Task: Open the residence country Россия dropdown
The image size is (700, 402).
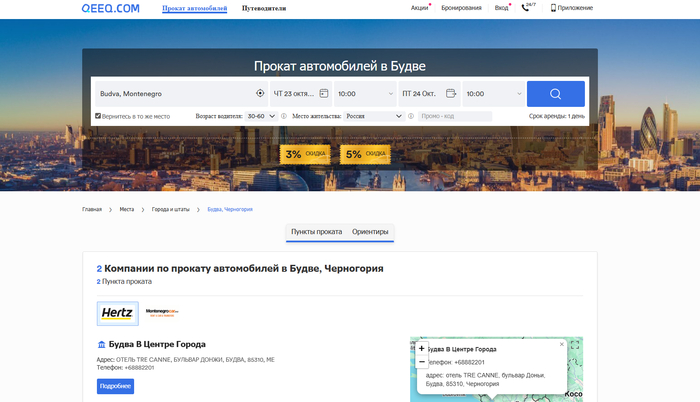Action: tap(374, 116)
